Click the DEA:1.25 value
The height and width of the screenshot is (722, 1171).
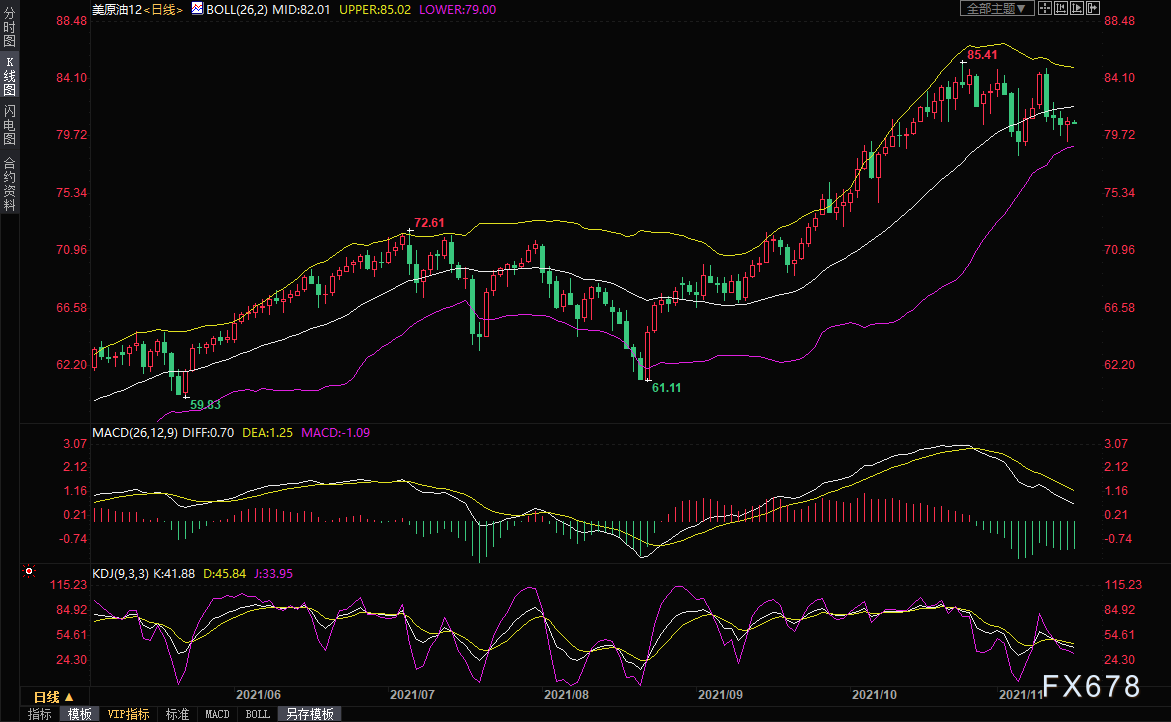pos(267,432)
